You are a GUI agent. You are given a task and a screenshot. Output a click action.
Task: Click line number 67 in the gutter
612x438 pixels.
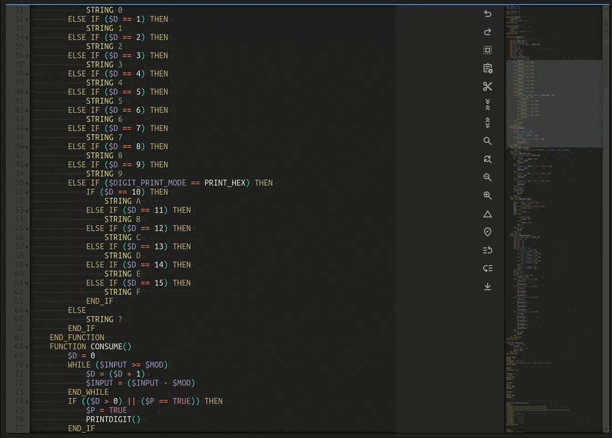coord(20,337)
